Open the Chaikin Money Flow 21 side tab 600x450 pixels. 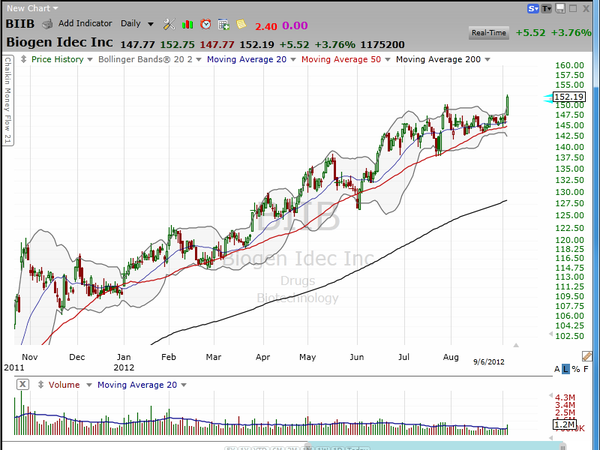pyautogui.click(x=8, y=101)
